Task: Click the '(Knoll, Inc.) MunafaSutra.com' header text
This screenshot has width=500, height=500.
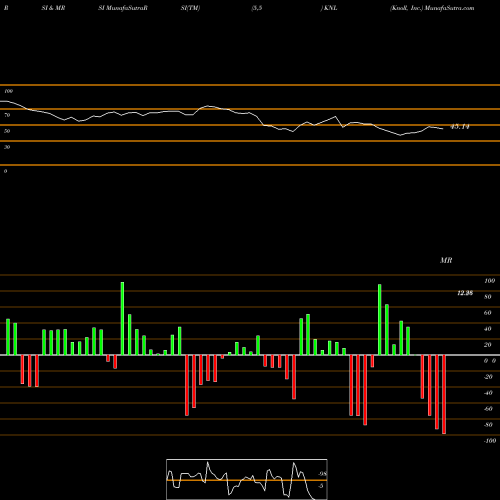Action: tap(432, 8)
